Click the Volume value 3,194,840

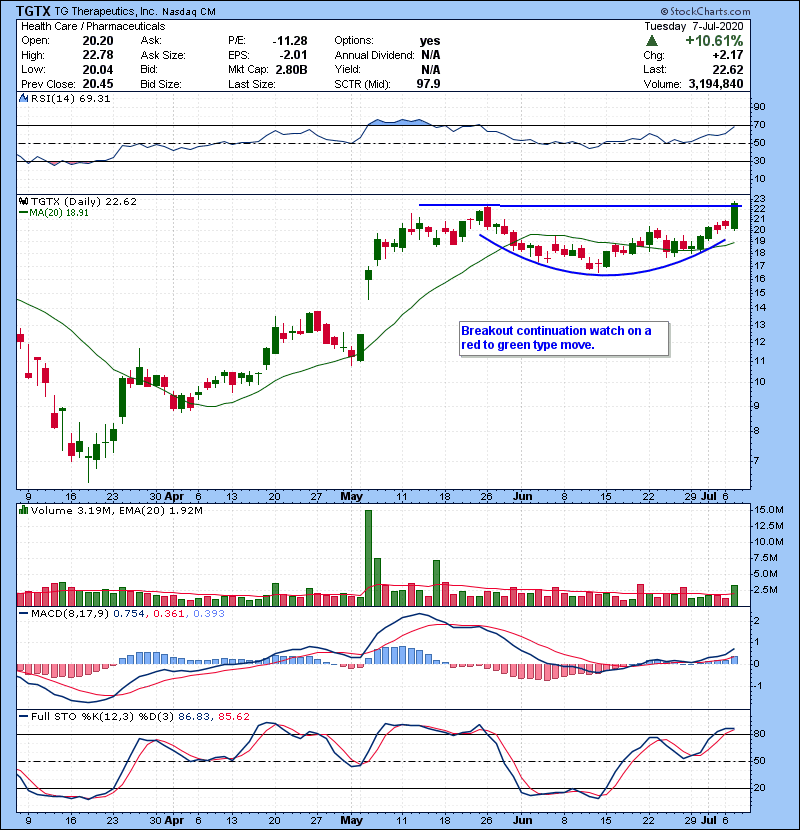[716, 84]
